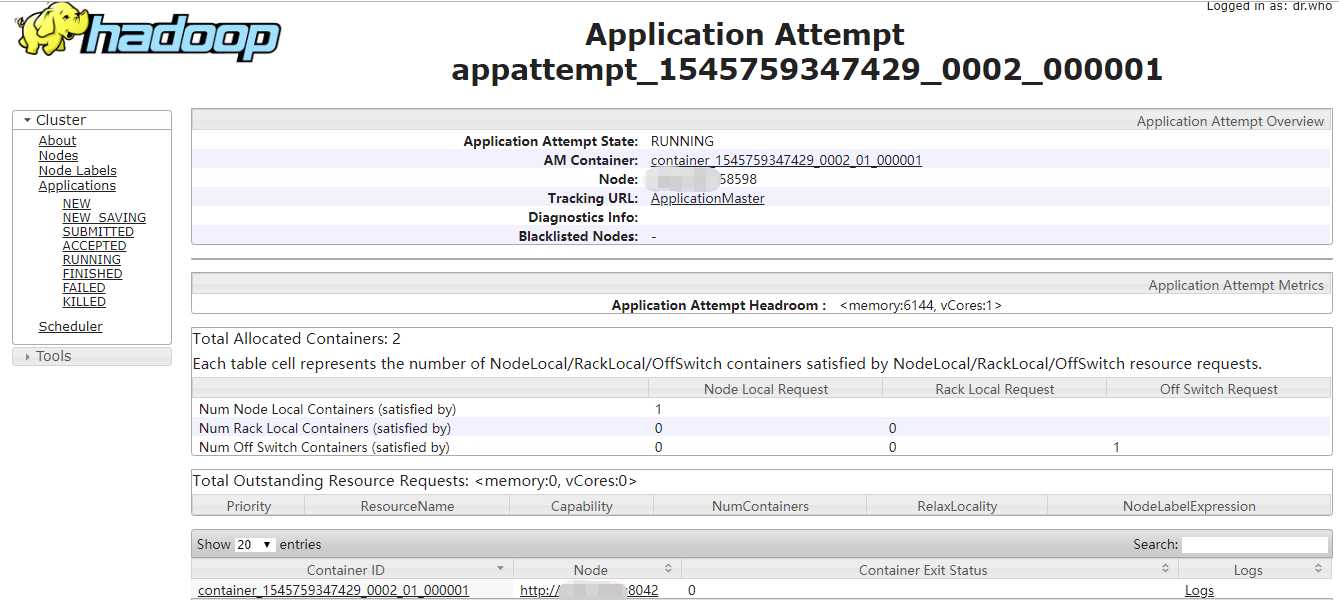Image resolution: width=1339 pixels, height=600 pixels.
Task: Click the NumContainers column header
Action: pyautogui.click(x=760, y=506)
